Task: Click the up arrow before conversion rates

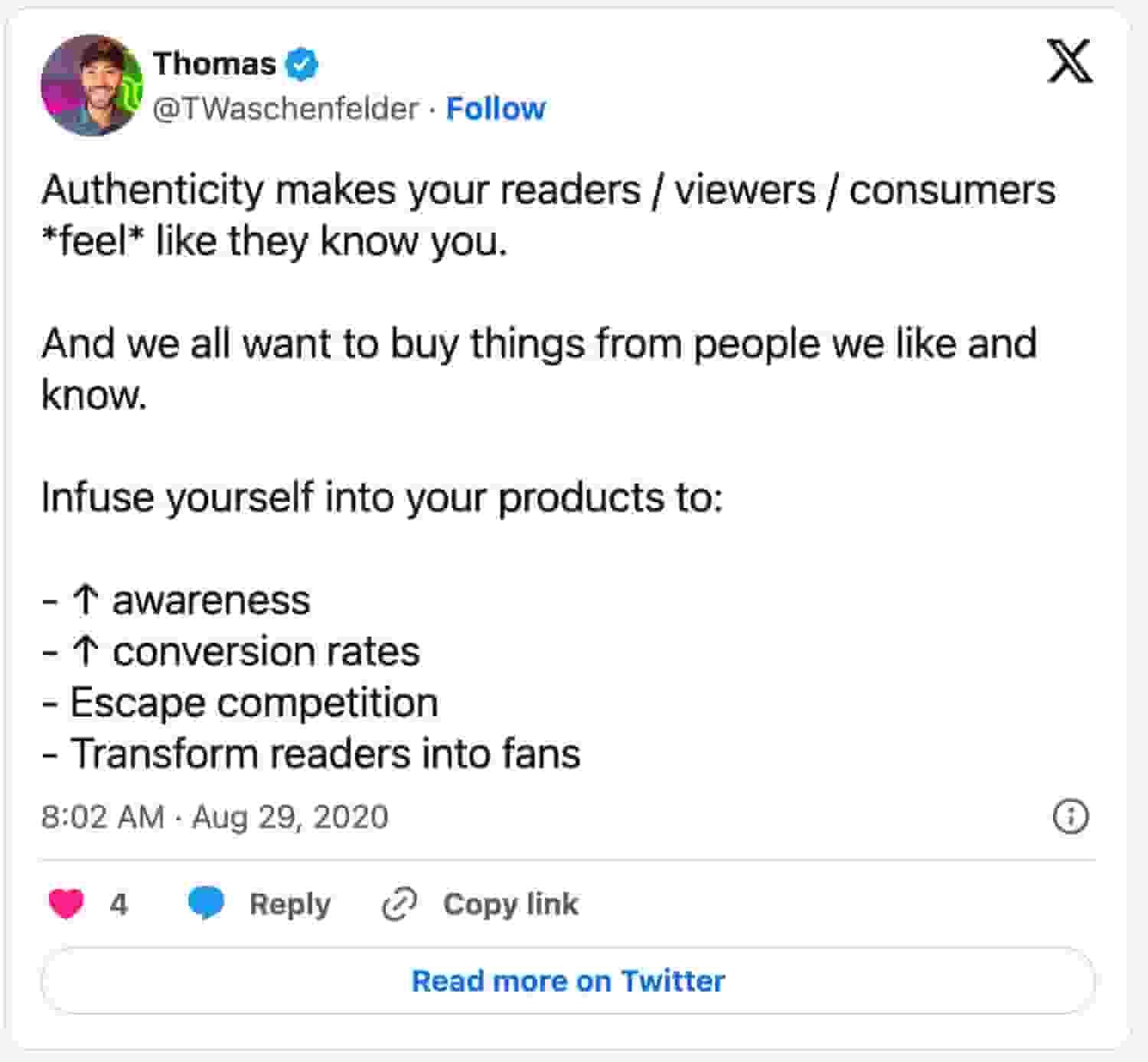Action: pyautogui.click(x=85, y=652)
